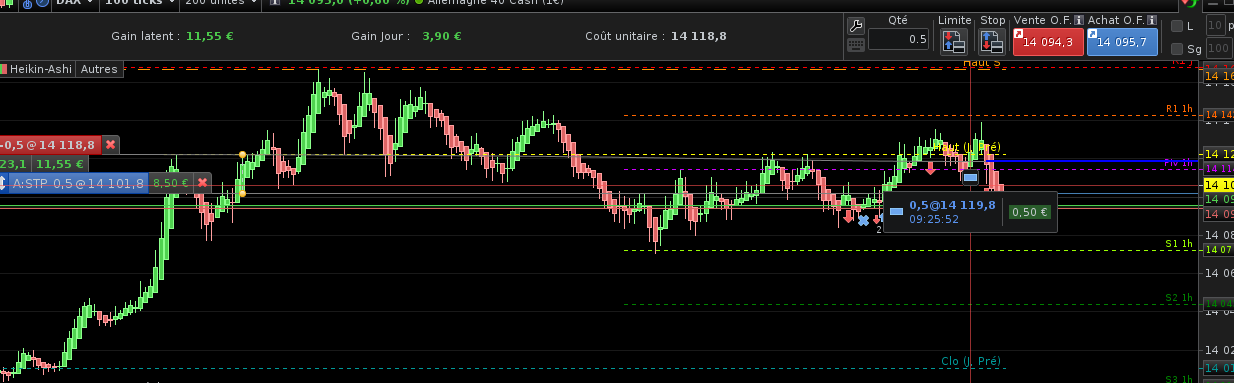This screenshot has height=383, width=1234.
Task: Open info icon next to Vente O.F.
Action: 1079,20
